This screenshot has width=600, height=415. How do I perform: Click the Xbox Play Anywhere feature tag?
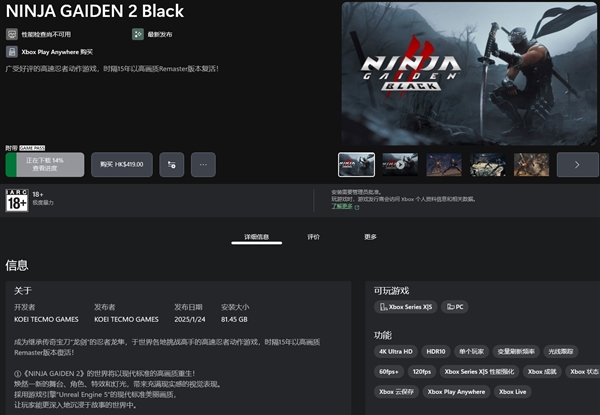click(456, 392)
